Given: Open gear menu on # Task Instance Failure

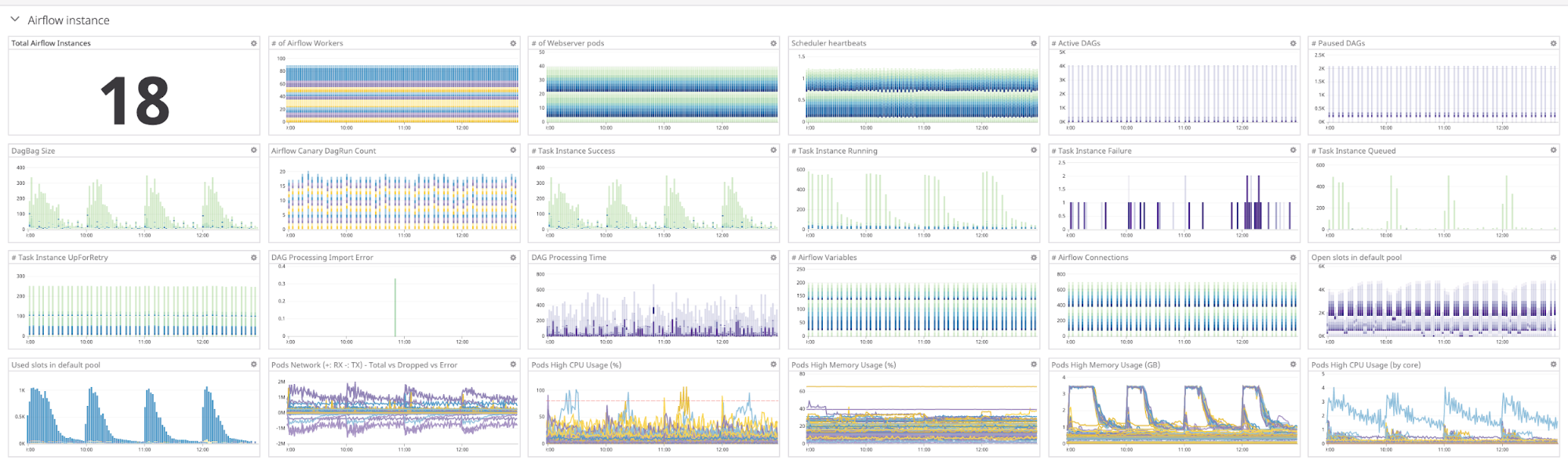Looking at the screenshot, I should tap(1293, 150).
